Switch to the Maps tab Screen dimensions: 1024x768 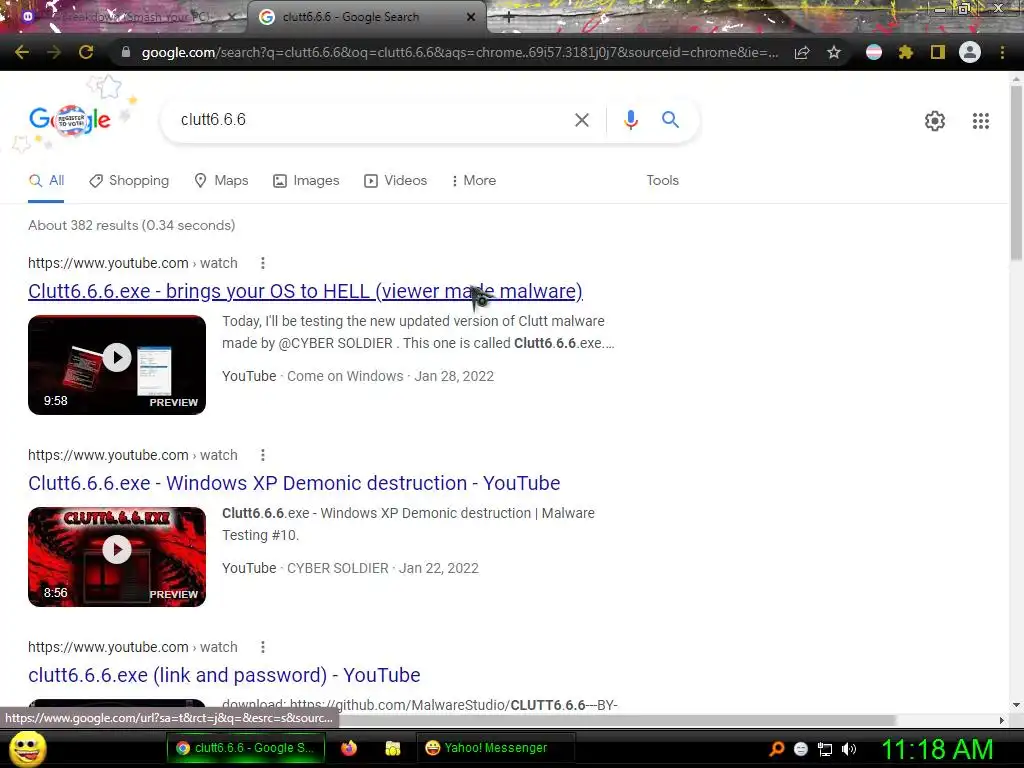pyautogui.click(x=221, y=181)
